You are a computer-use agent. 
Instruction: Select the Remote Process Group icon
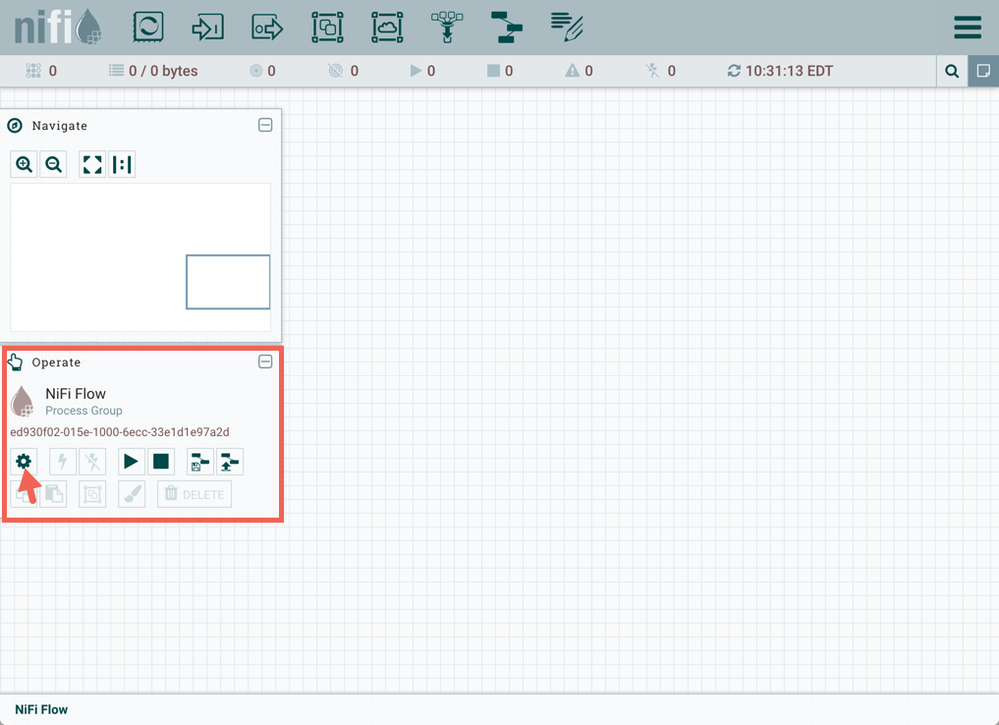pyautogui.click(x=386, y=27)
